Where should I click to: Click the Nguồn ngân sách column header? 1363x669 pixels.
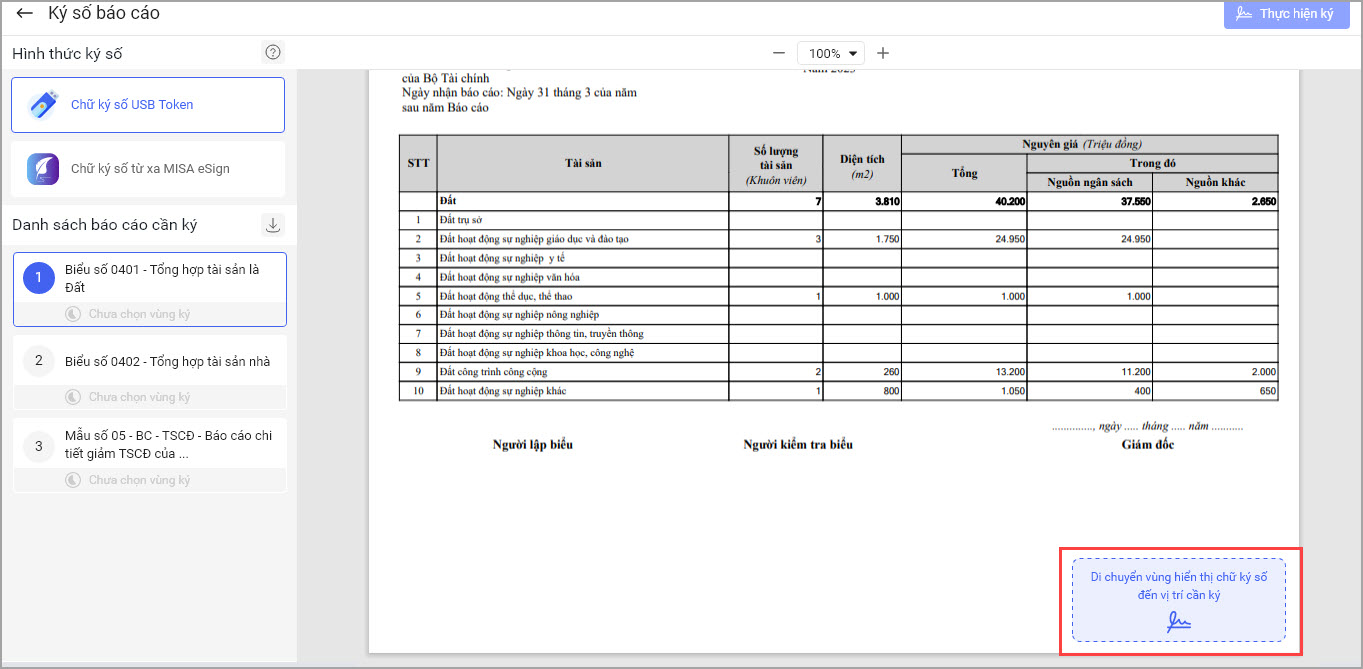coord(1090,182)
